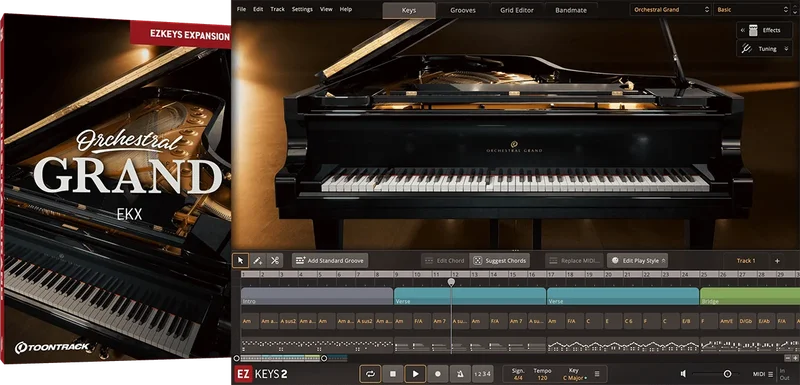Select the scissors split tool
The height and width of the screenshot is (385, 800).
pyautogui.click(x=274, y=261)
